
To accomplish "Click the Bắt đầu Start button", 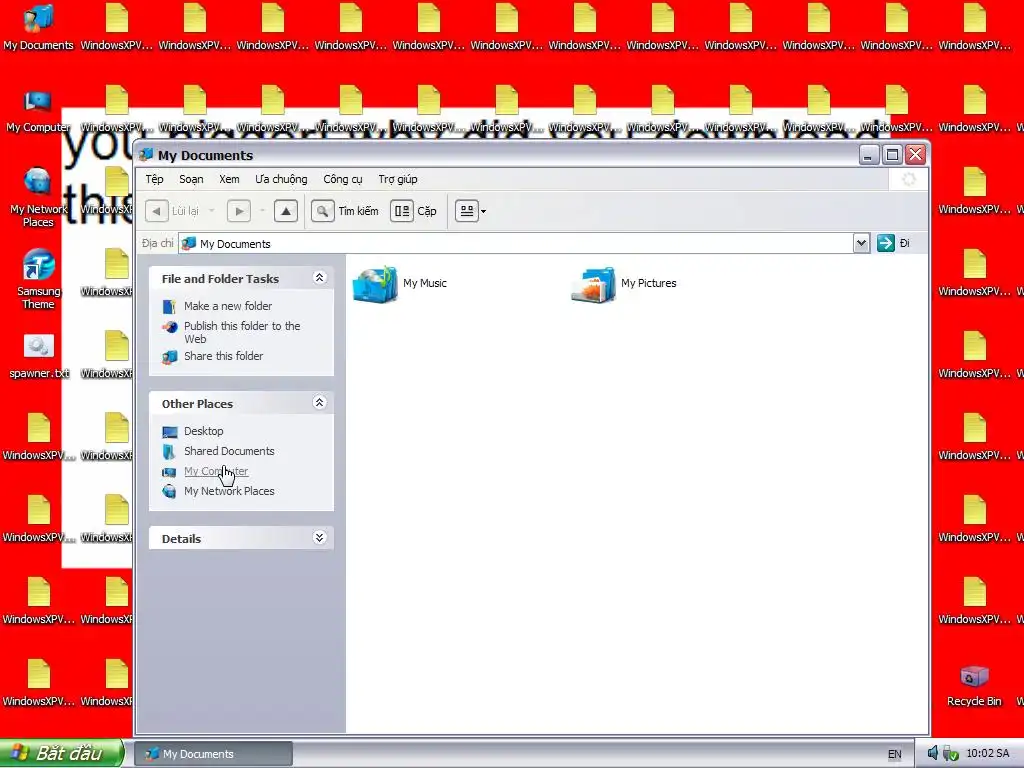I will [62, 754].
